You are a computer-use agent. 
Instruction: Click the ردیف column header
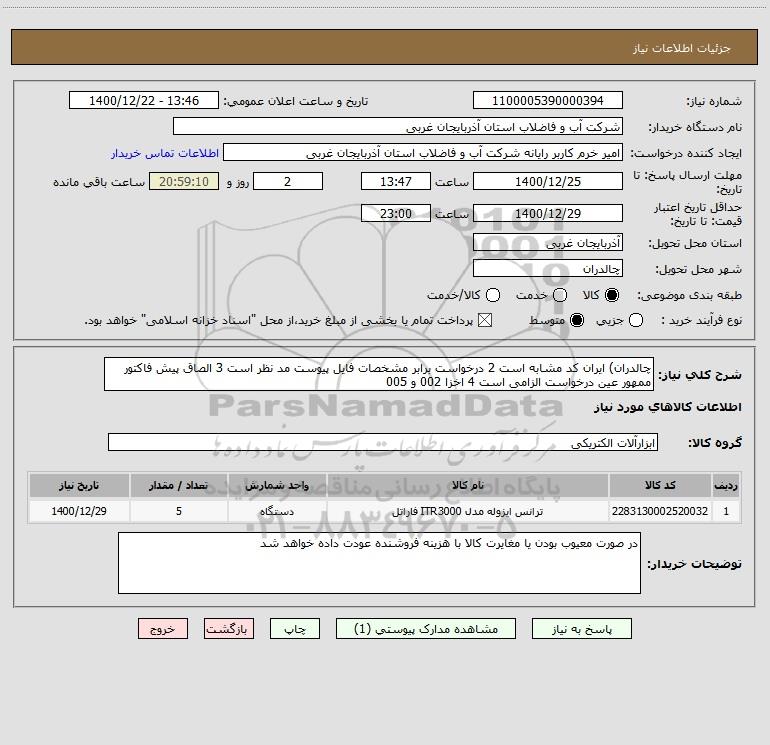click(x=726, y=485)
